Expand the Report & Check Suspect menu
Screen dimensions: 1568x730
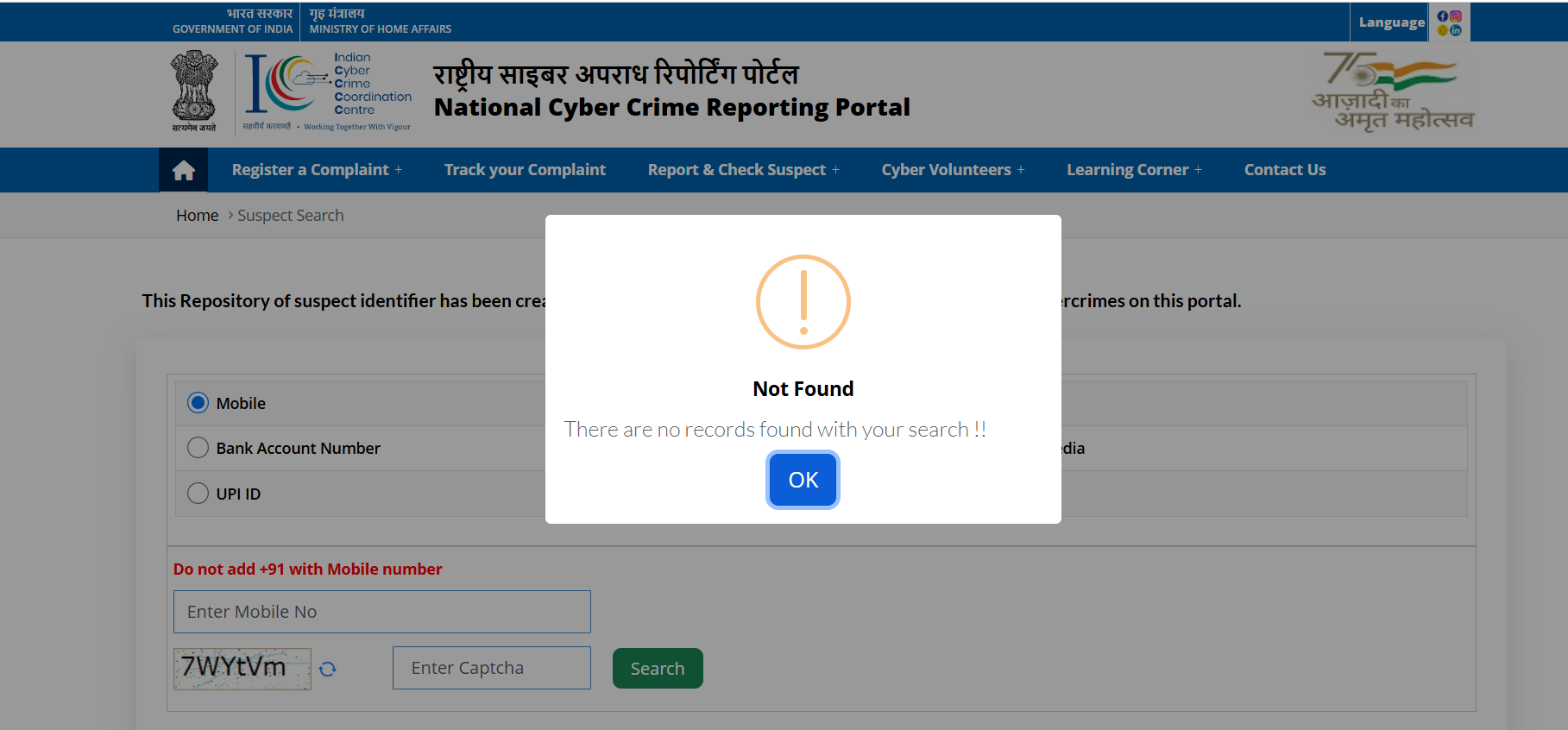pos(743,170)
